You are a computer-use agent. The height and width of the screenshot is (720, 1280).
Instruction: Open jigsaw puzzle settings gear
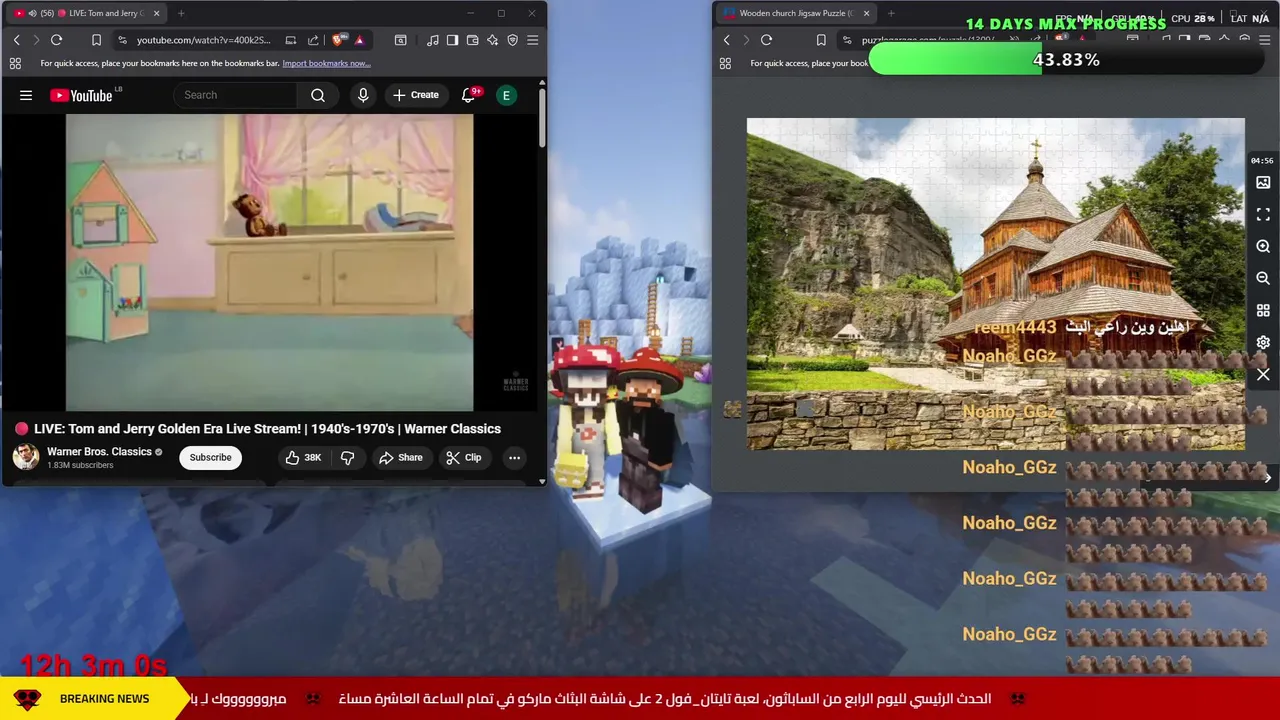(x=1263, y=342)
